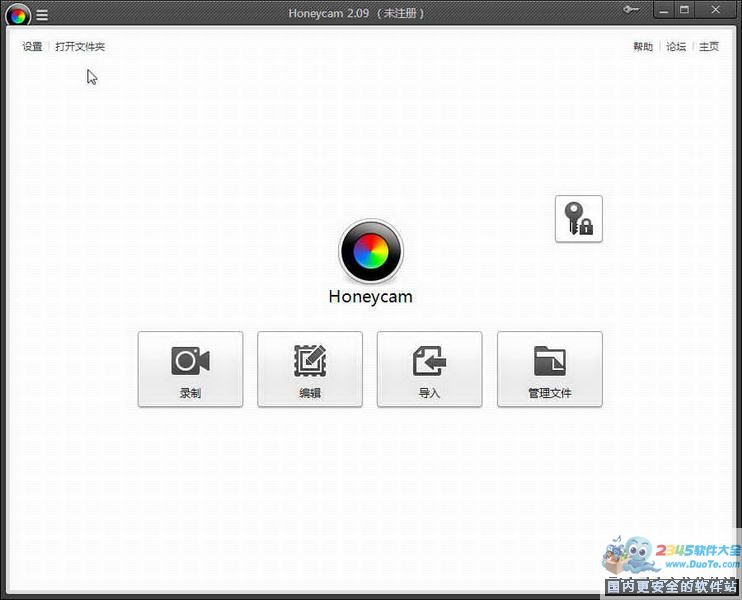Click the Honeycam logo in title bar
Image resolution: width=742 pixels, height=600 pixels.
[x=18, y=15]
